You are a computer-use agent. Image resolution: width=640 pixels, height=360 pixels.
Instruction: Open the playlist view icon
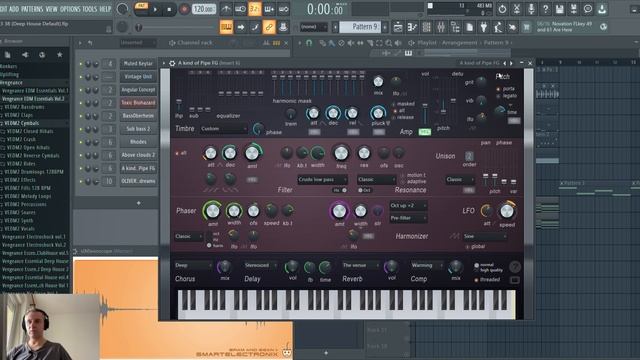(x=398, y=27)
